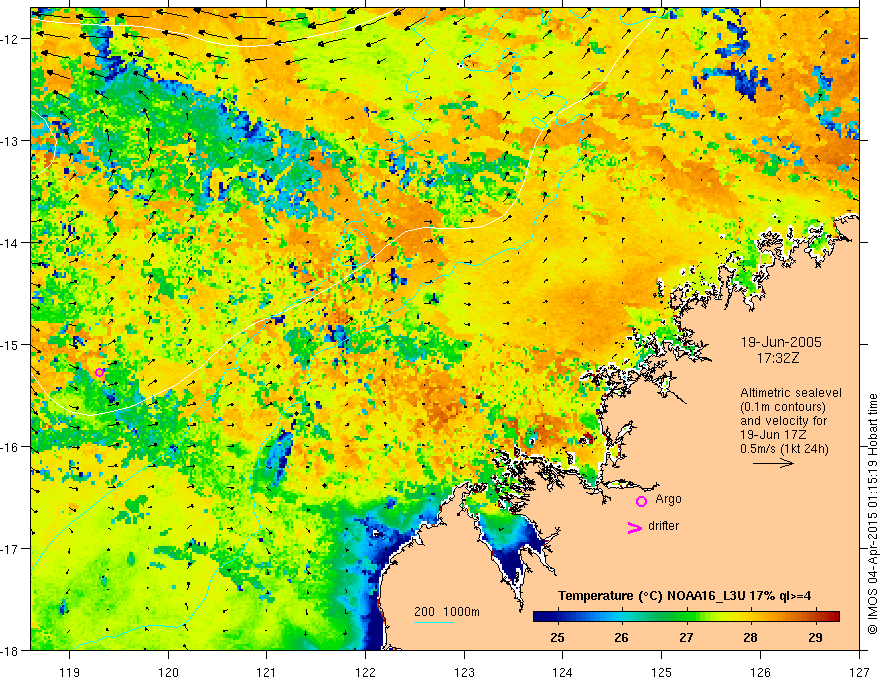
Task: Click the time label 17:32Z
Action: coord(778,358)
